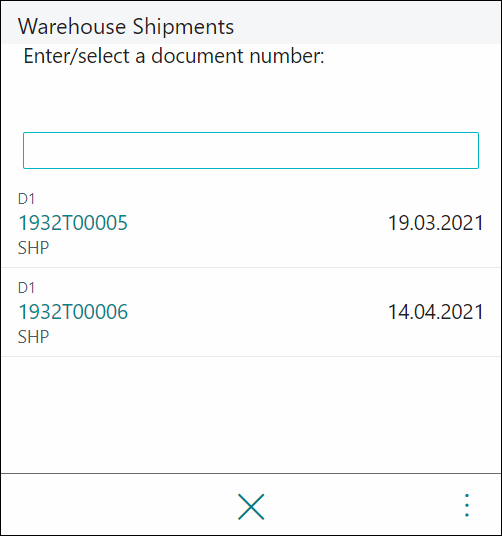Image resolution: width=502 pixels, height=536 pixels.
Task: Click the Warehouse Shipments title header
Action: pos(126,26)
